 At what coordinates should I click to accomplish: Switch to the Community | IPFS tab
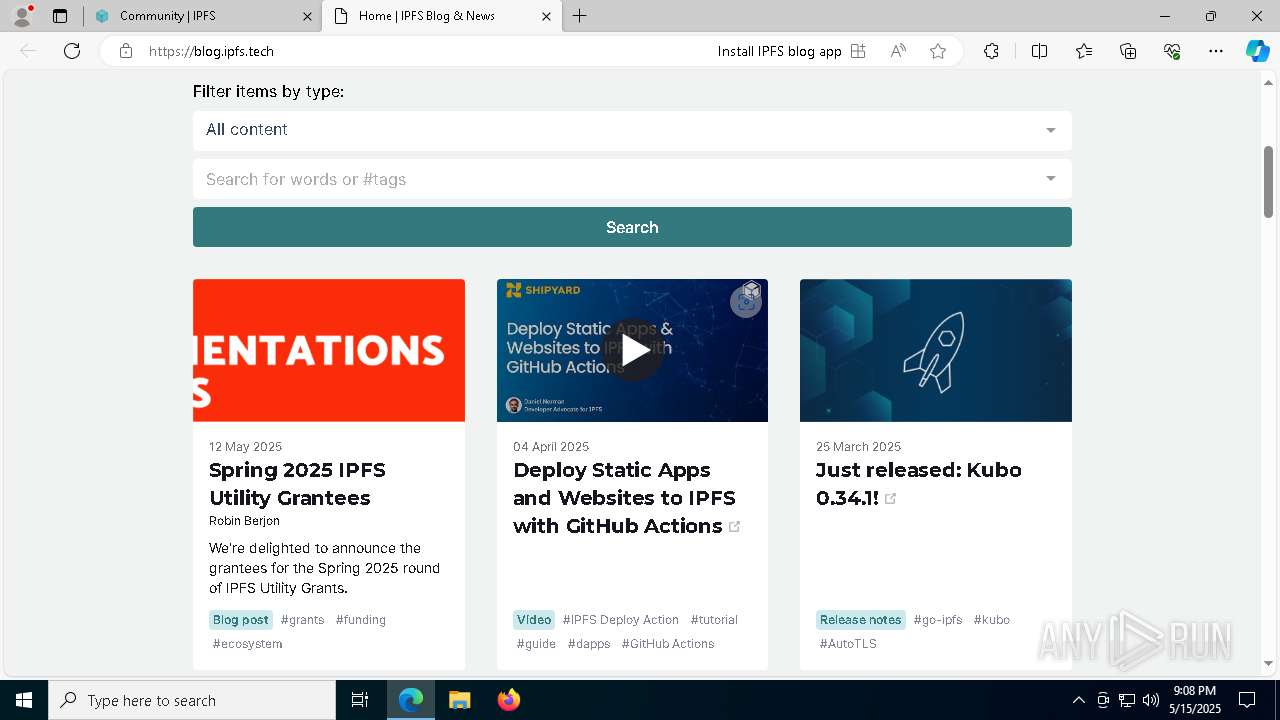tap(201, 16)
